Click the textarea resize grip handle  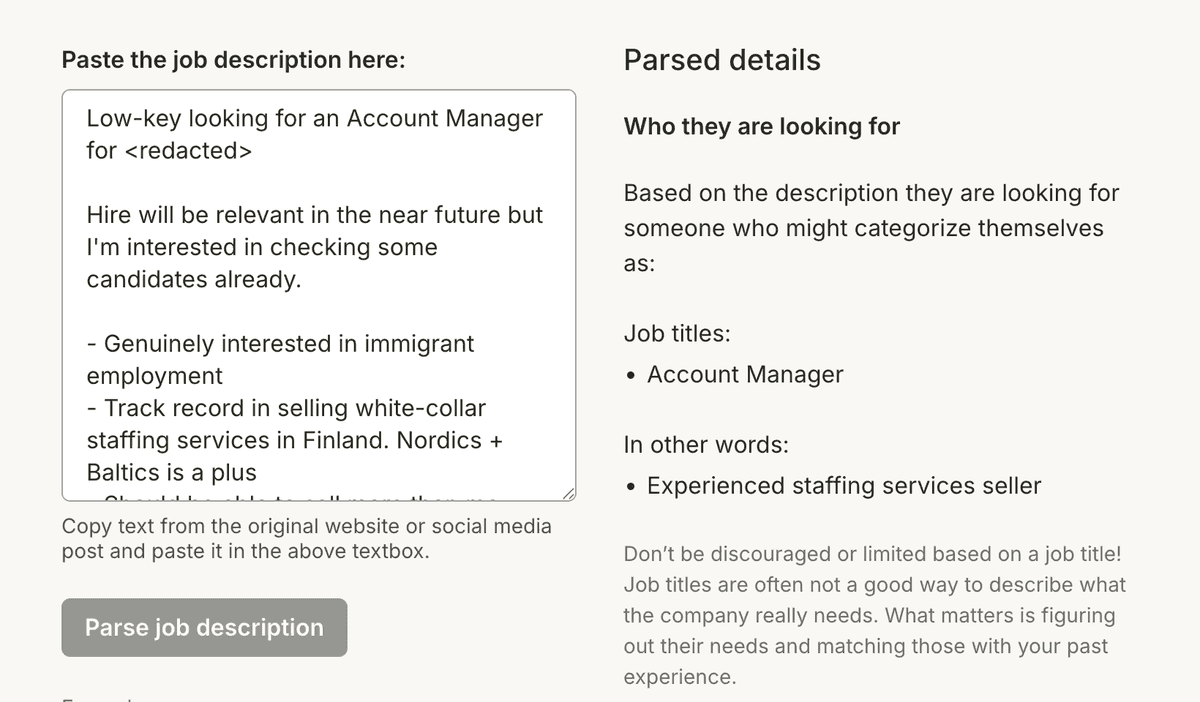pyautogui.click(x=569, y=492)
